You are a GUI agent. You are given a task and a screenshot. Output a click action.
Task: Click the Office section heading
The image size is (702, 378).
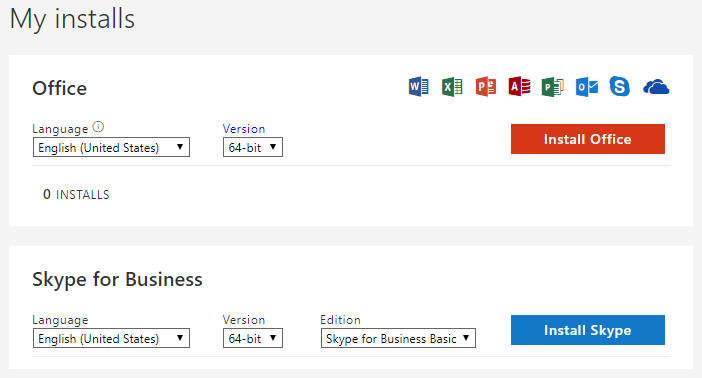(60, 88)
